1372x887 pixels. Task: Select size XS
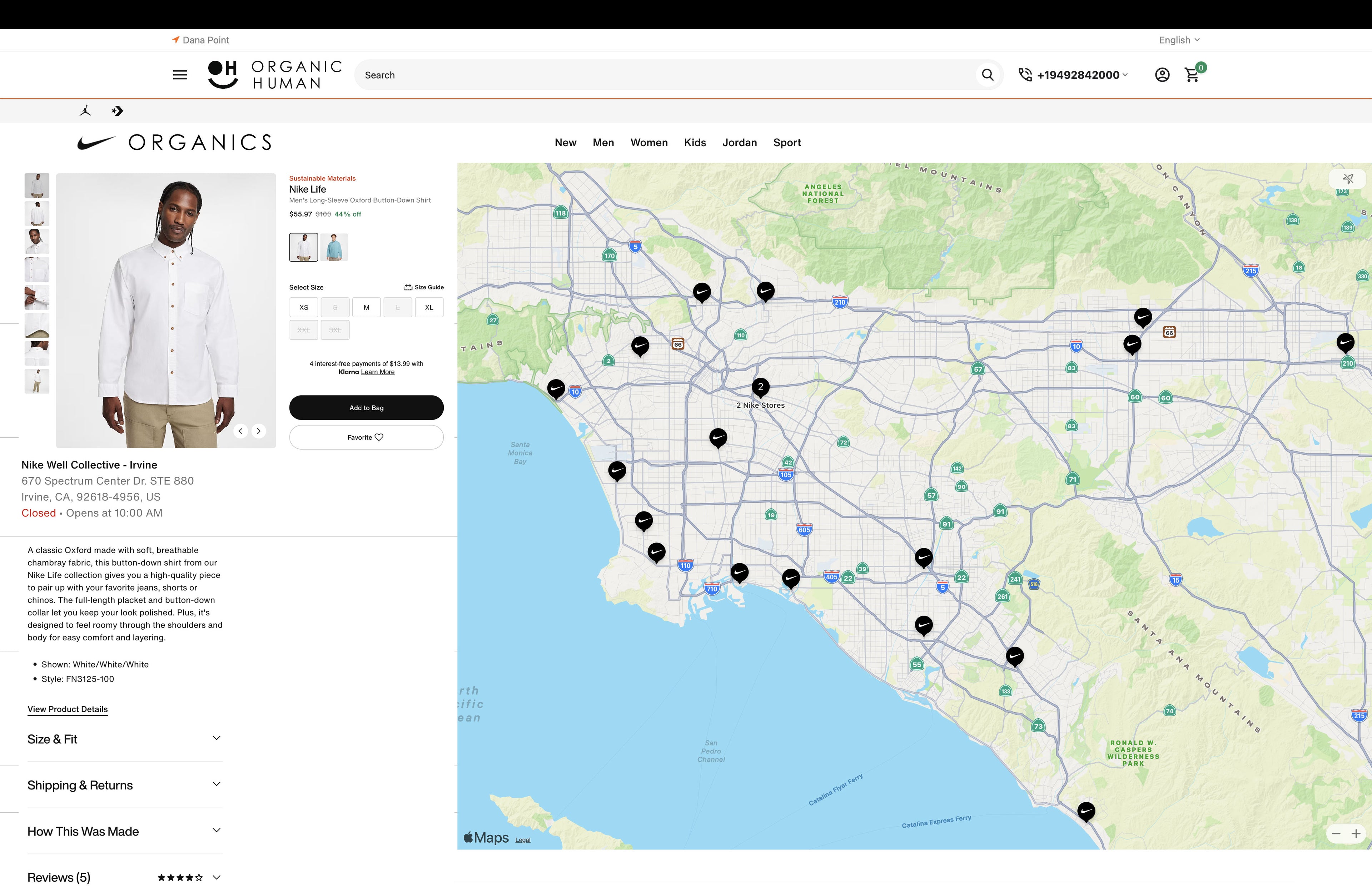pyautogui.click(x=303, y=308)
